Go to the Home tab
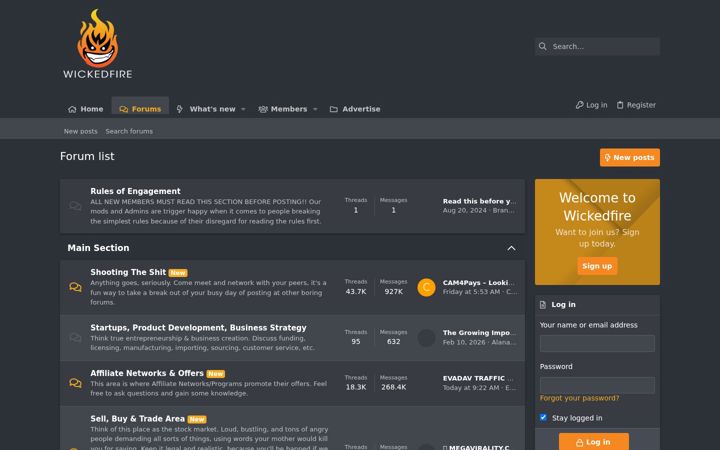720x450 pixels. (x=85, y=109)
